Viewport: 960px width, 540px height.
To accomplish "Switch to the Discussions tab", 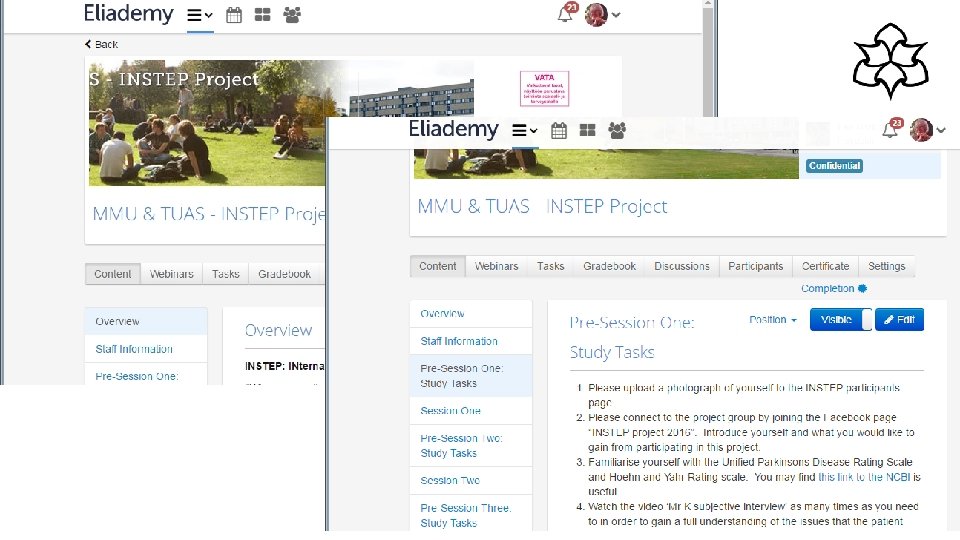I will (x=681, y=266).
